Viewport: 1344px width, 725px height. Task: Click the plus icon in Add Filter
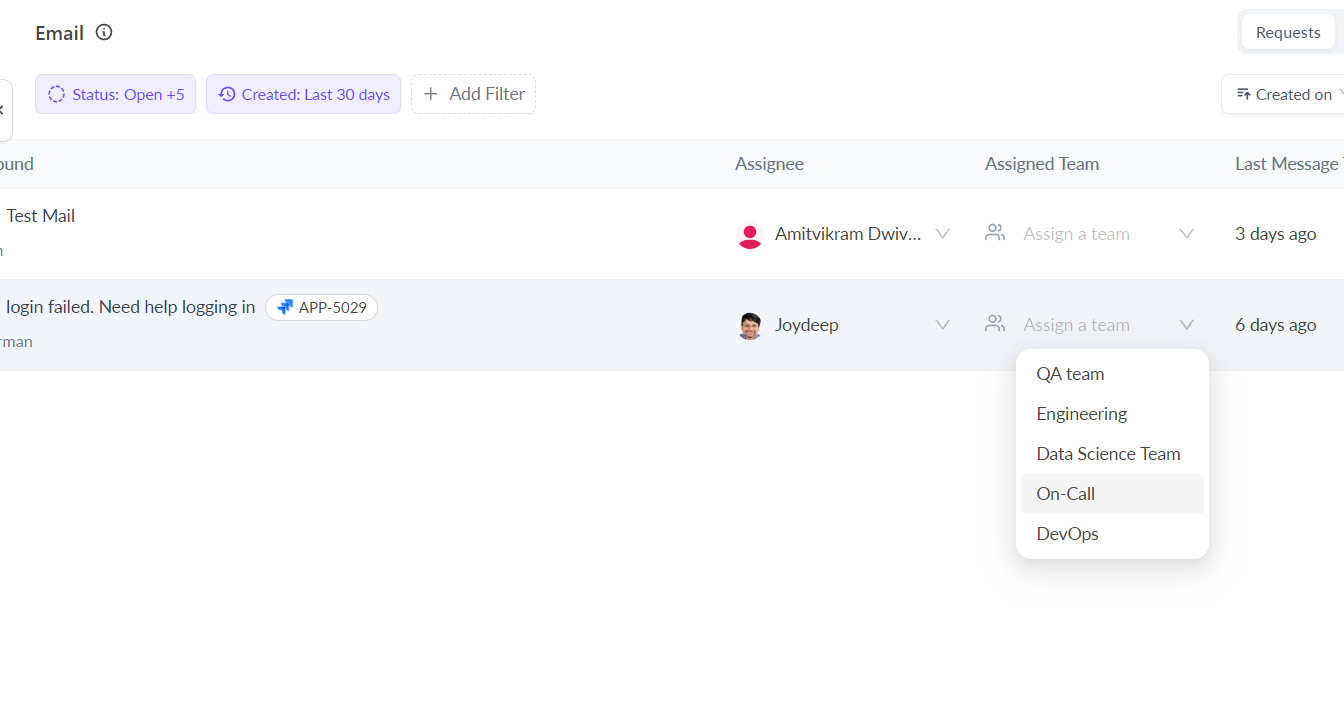click(x=431, y=94)
